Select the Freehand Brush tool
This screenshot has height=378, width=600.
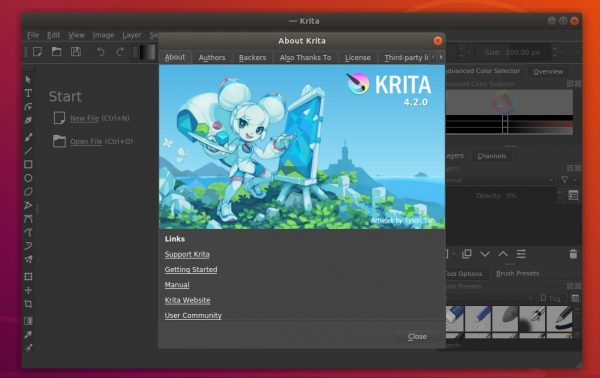click(x=28, y=137)
